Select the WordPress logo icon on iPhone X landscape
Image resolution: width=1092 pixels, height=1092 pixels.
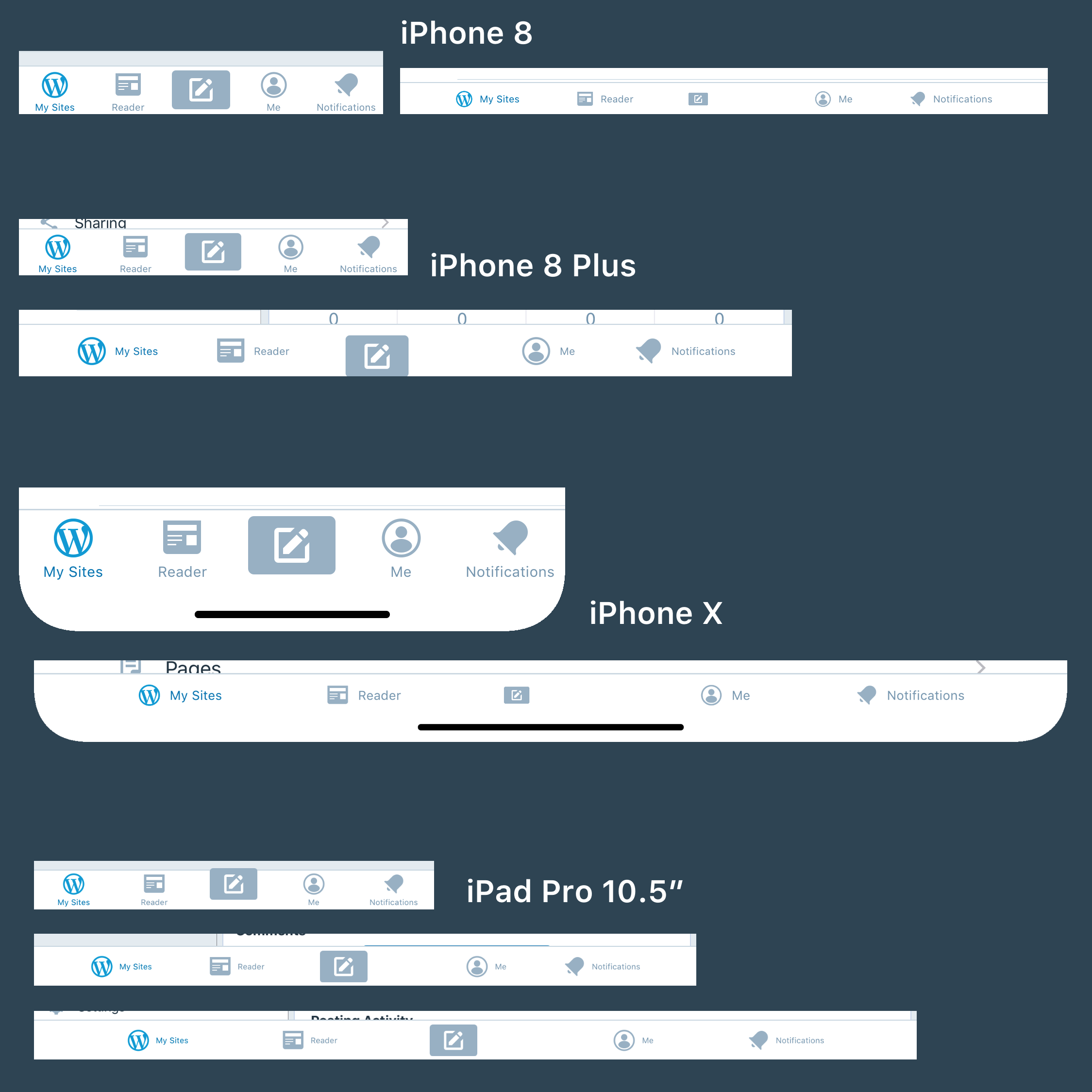tap(148, 694)
